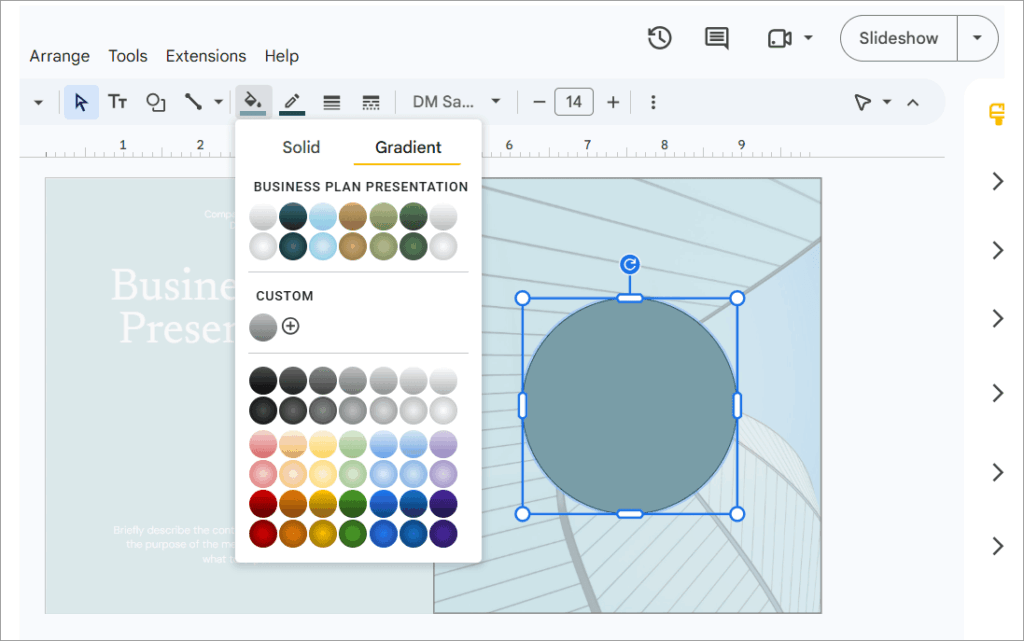Screen dimensions: 1024x641
Task: Pick dark teal linear theme gradient
Action: [x=293, y=217]
